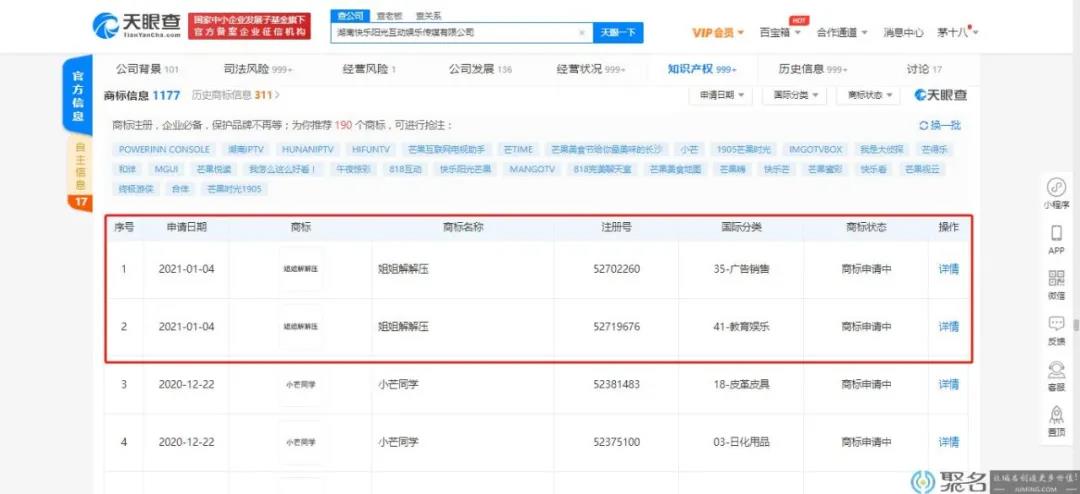
Task: Expand the 申请日期 filter dropdown
Action: (x=719, y=95)
